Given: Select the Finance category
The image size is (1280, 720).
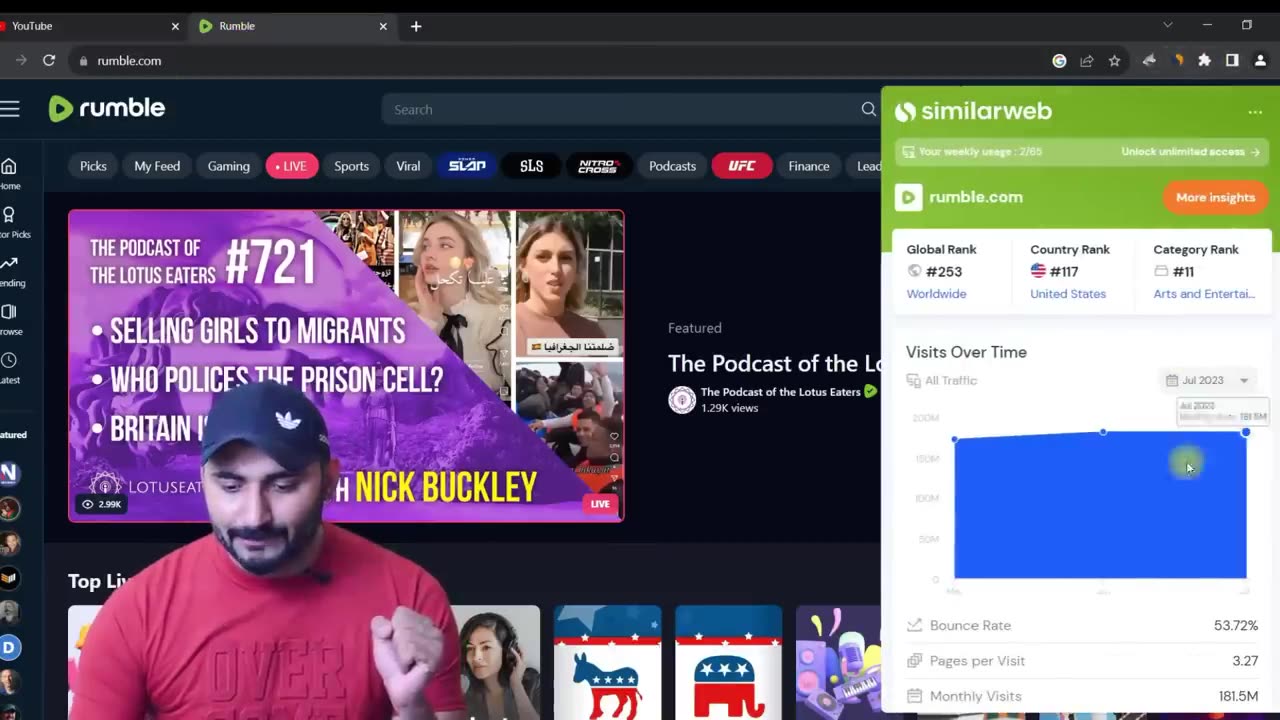Looking at the screenshot, I should (809, 166).
